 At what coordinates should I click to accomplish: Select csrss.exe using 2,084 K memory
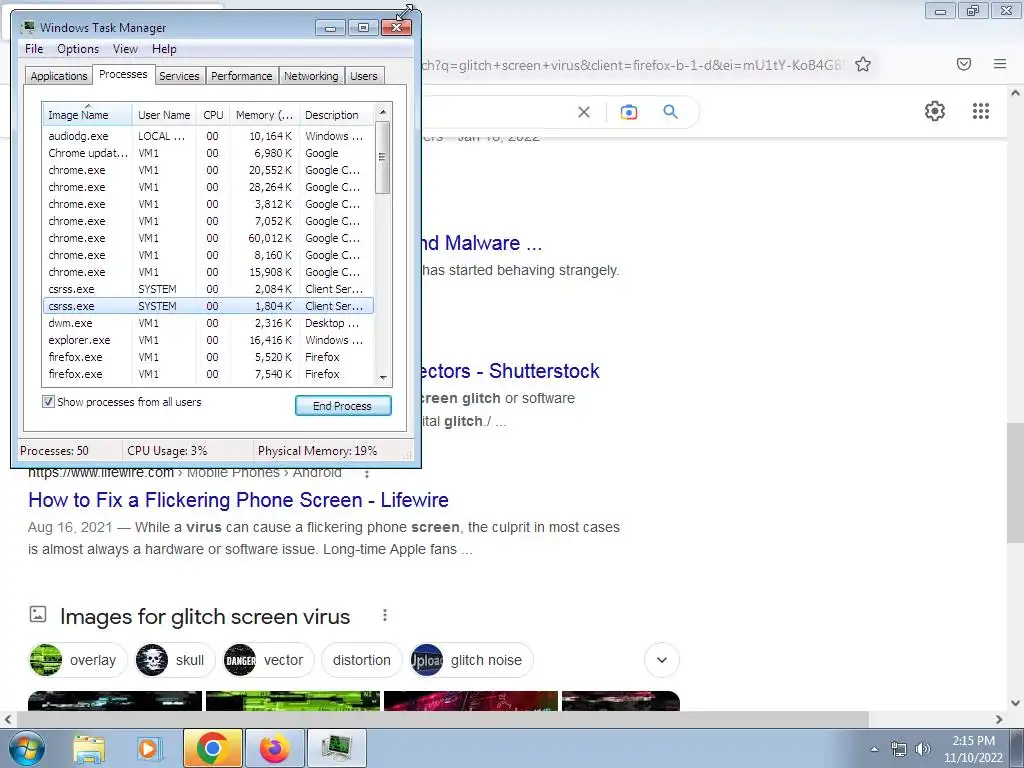click(208, 289)
